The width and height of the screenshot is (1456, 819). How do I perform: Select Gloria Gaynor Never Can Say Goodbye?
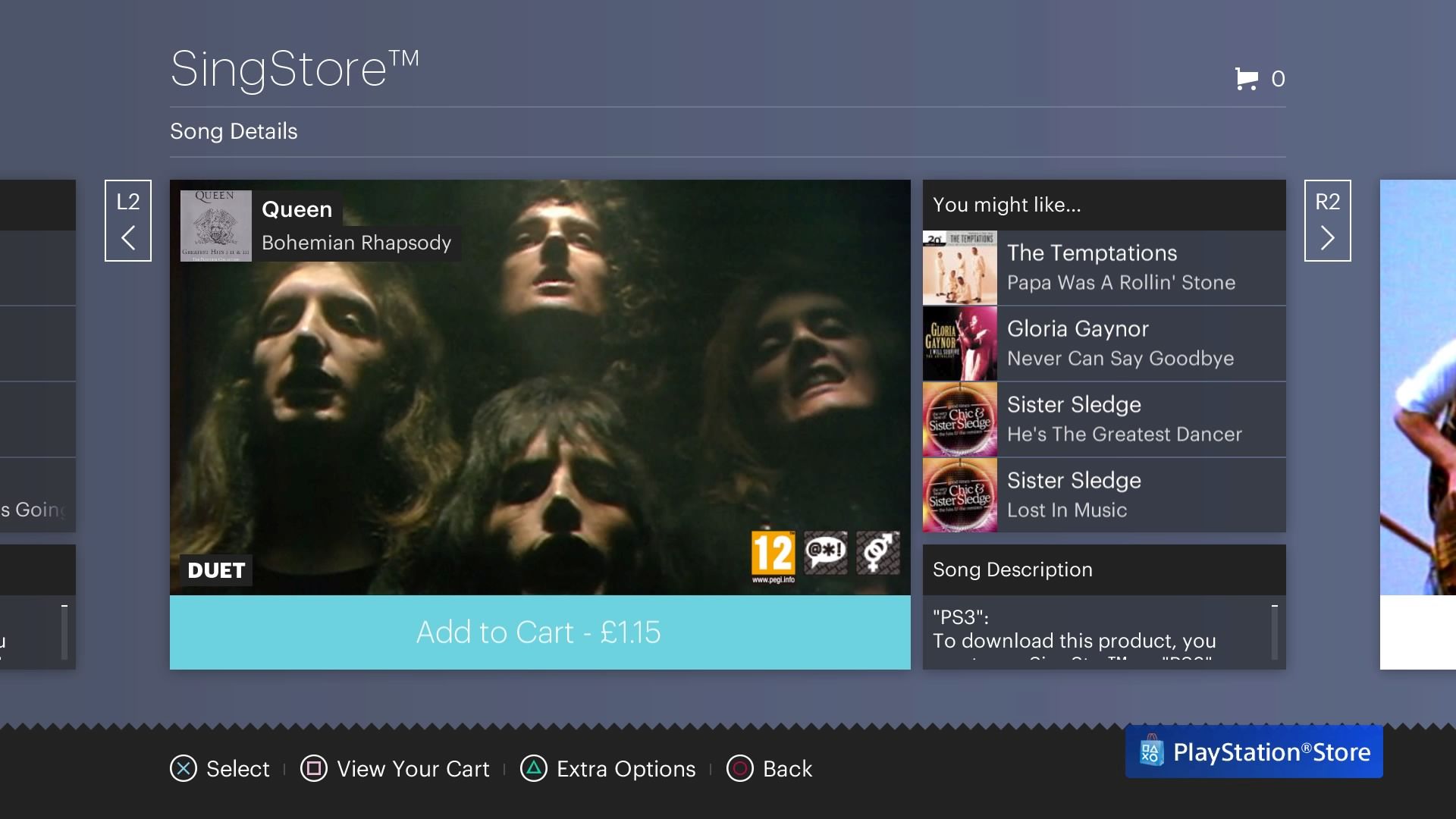(x=1102, y=343)
